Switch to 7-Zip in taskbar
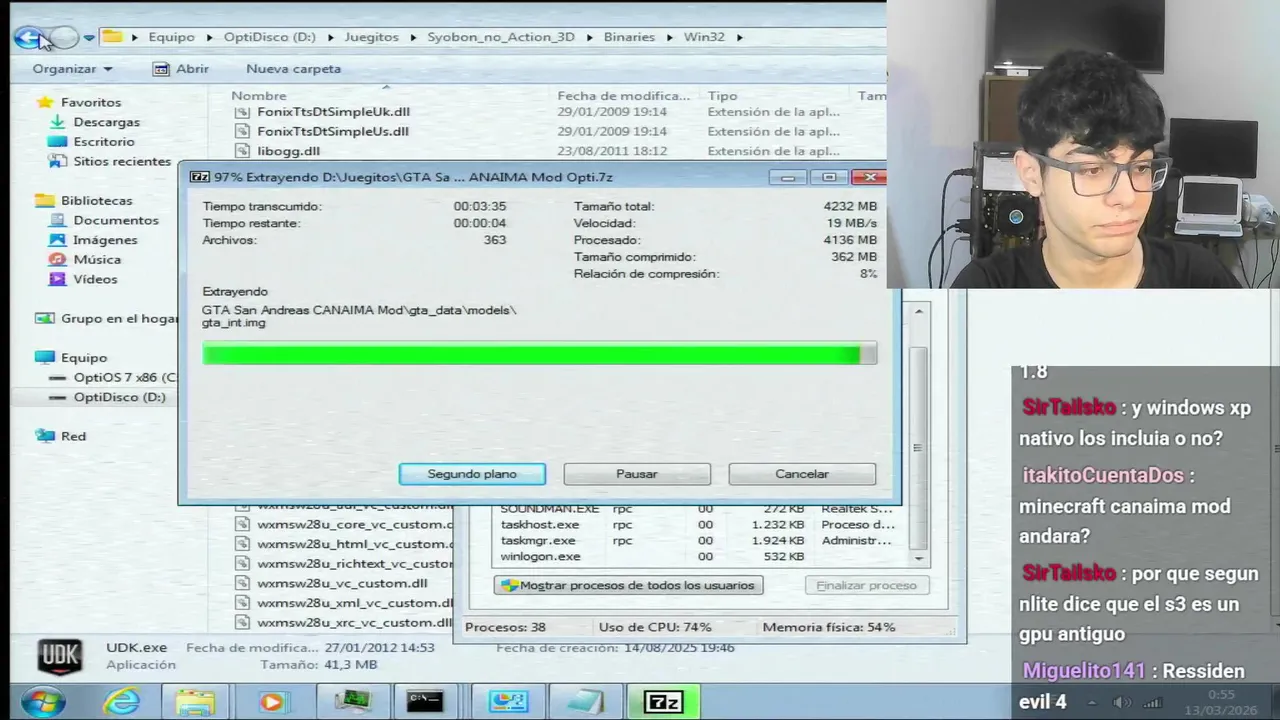Screen dimensions: 1280x720 click(665, 702)
